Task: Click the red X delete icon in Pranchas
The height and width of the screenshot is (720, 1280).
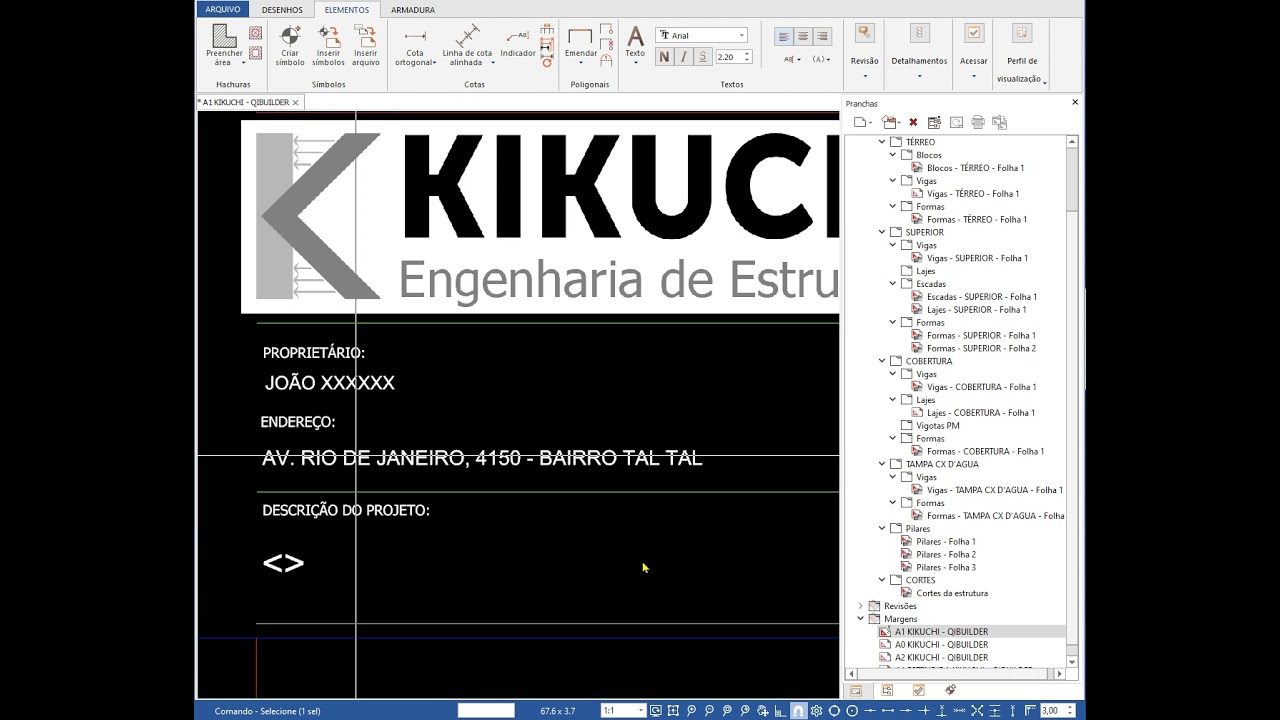Action: click(913, 122)
